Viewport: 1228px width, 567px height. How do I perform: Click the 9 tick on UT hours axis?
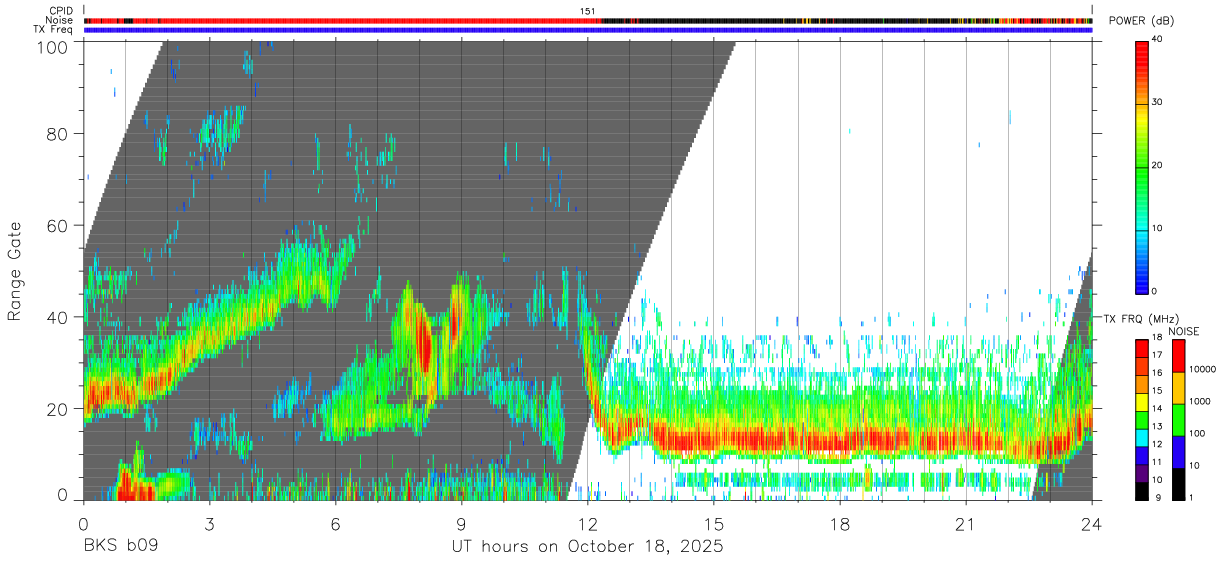point(461,524)
